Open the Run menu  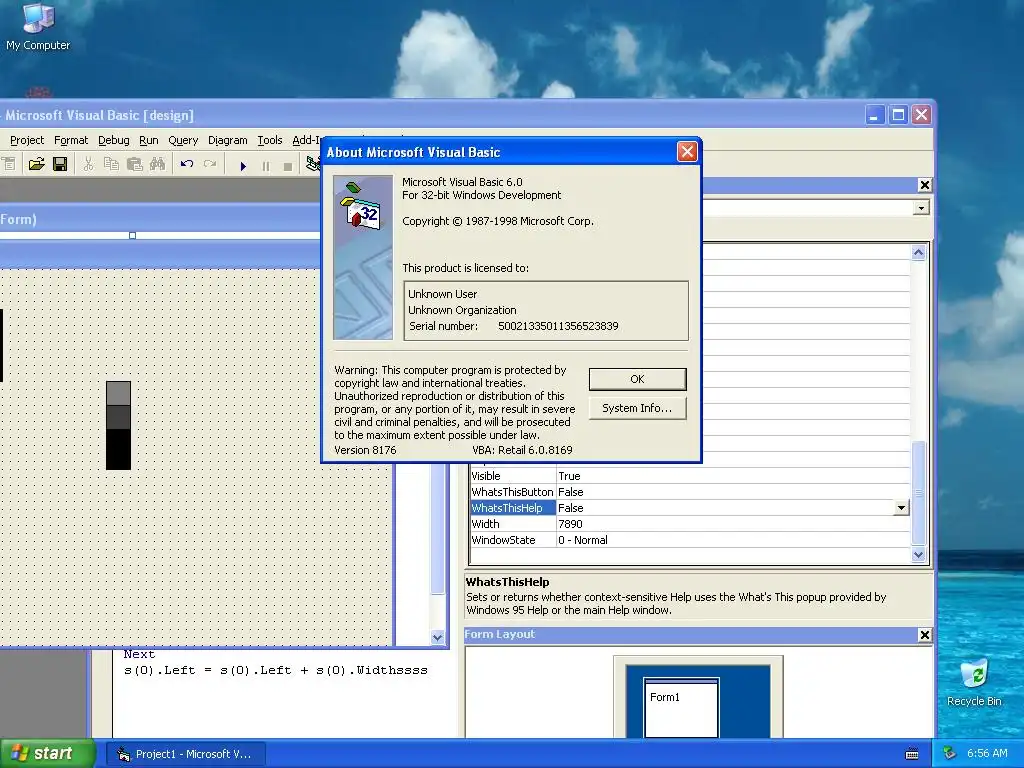tap(149, 140)
